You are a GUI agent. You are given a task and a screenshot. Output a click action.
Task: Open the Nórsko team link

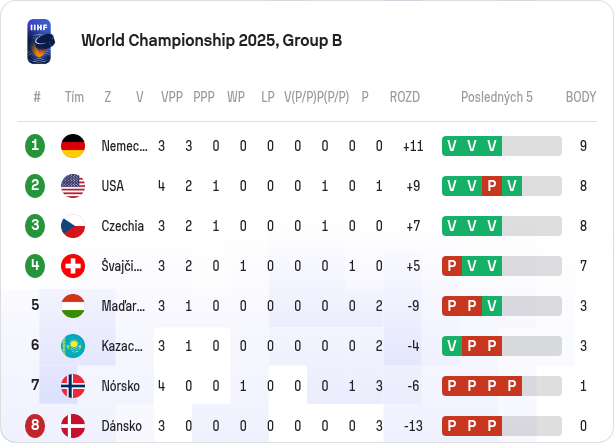(x=121, y=386)
